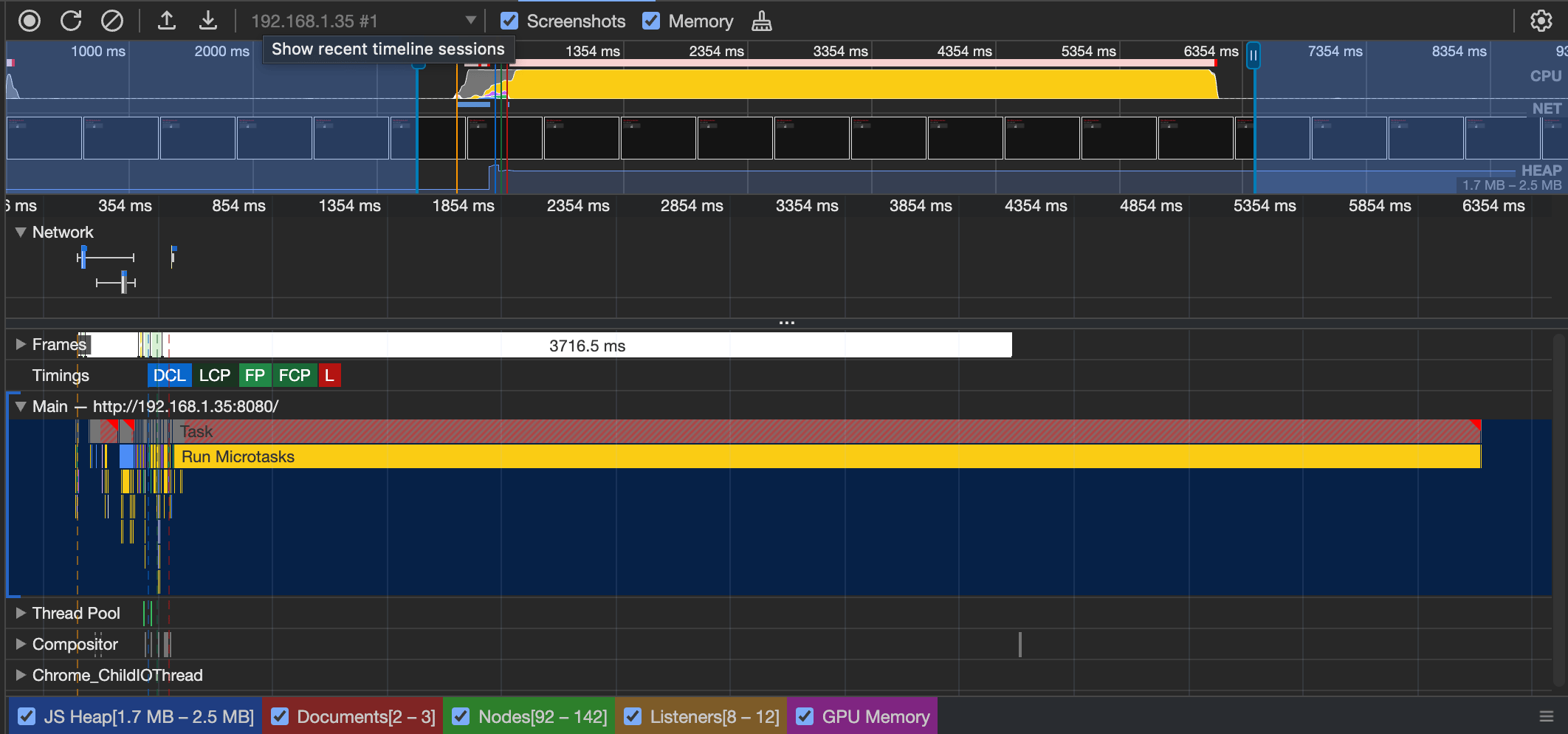Select the Run Microtasks flame bar
The height and width of the screenshot is (734, 1568).
tap(827, 456)
